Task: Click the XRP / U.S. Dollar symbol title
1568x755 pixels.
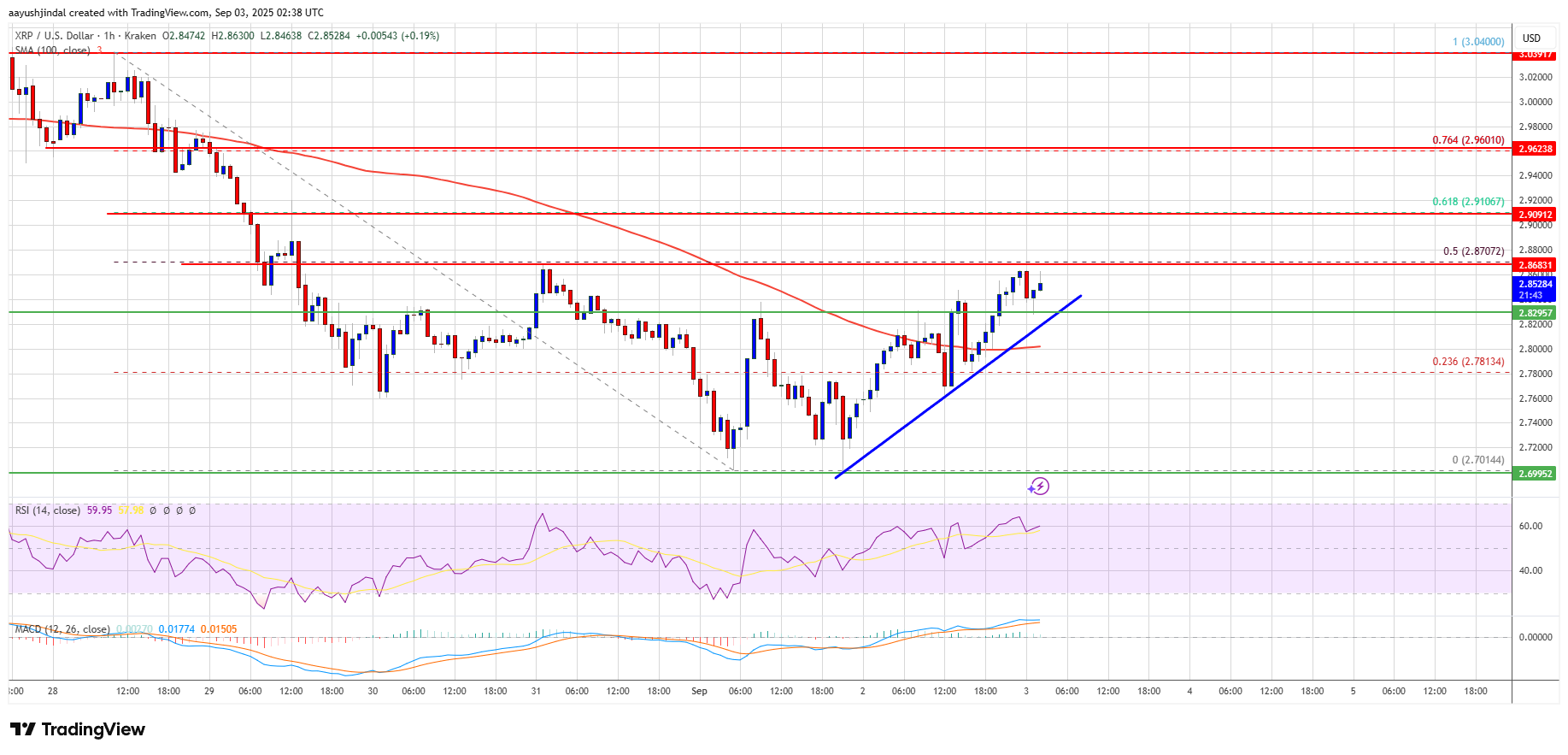Action: pyautogui.click(x=54, y=36)
